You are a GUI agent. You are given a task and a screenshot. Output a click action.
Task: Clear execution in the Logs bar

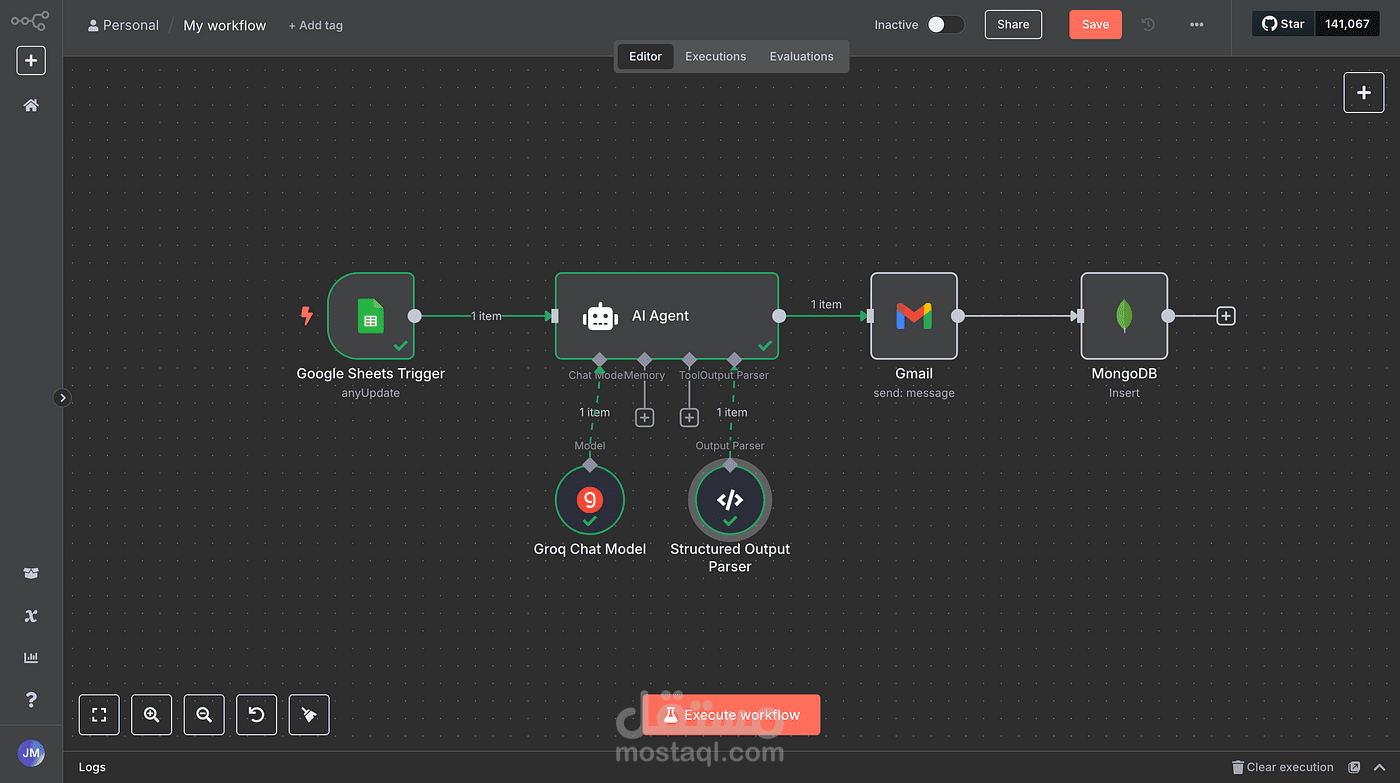point(1283,767)
